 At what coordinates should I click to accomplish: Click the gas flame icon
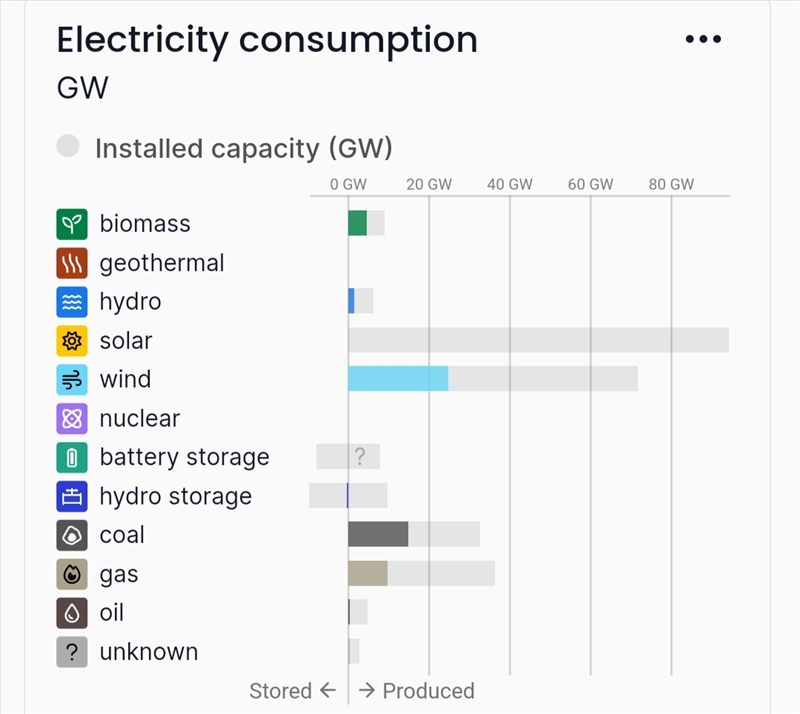tap(72, 574)
